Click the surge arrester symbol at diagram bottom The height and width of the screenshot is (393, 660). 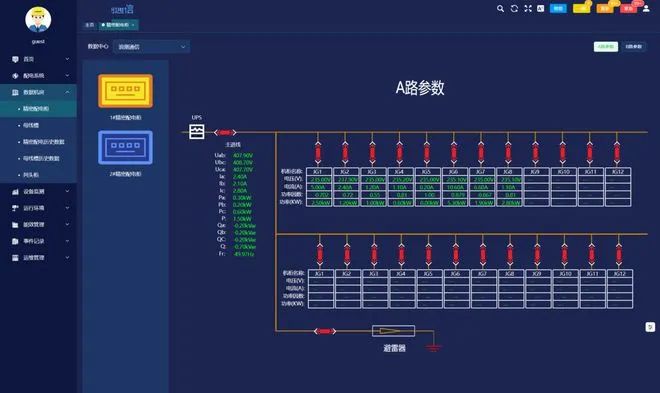point(393,331)
